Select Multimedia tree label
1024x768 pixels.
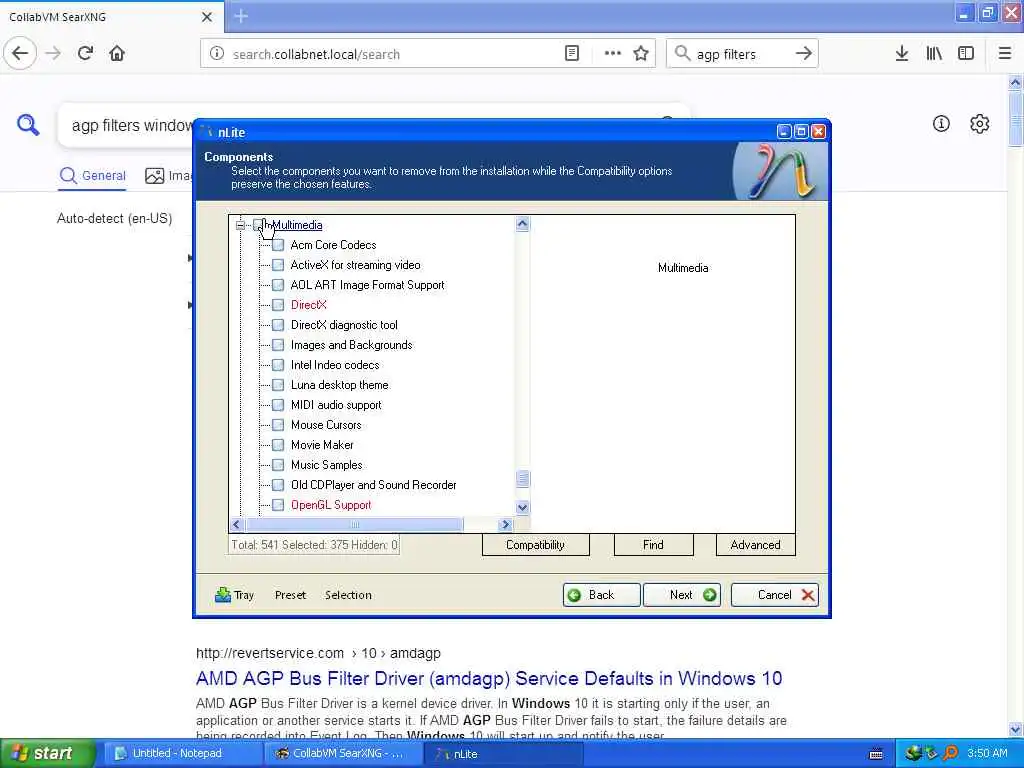click(297, 225)
